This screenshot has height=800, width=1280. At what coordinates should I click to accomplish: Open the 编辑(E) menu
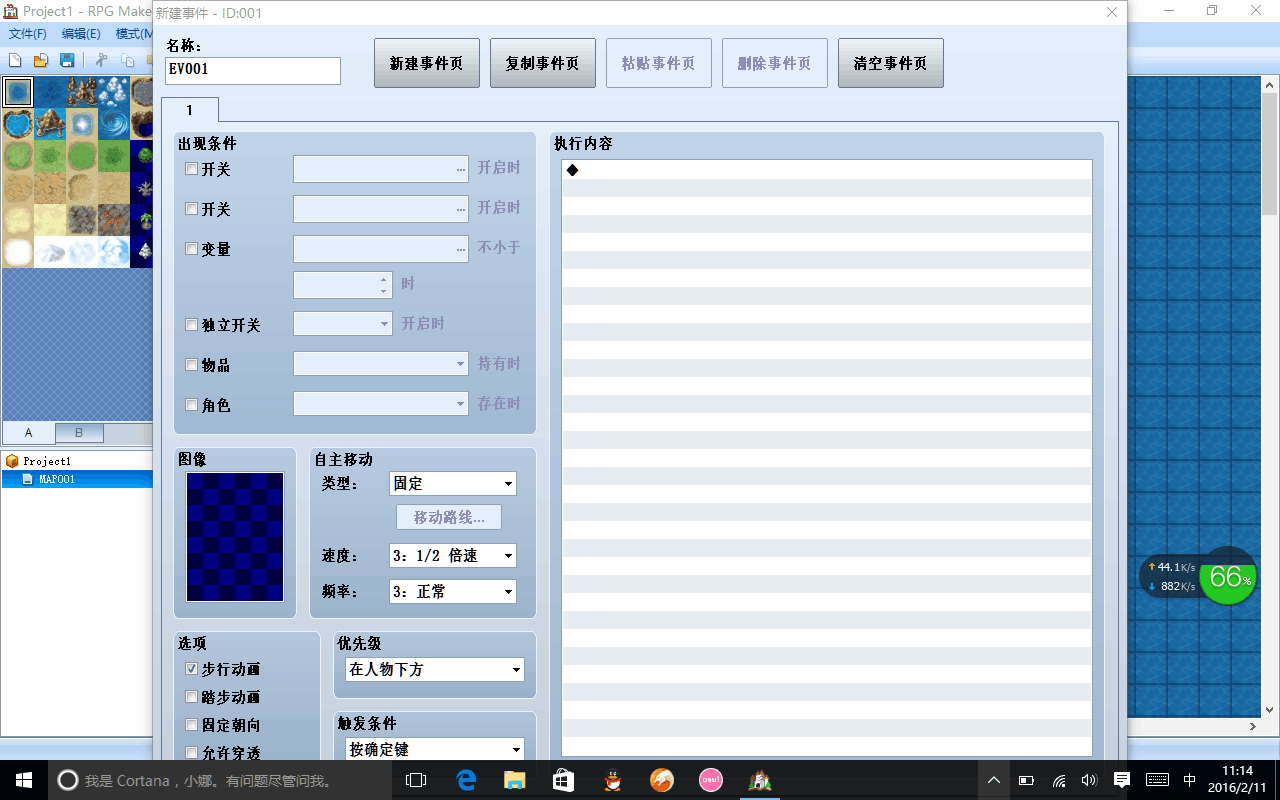tap(81, 34)
